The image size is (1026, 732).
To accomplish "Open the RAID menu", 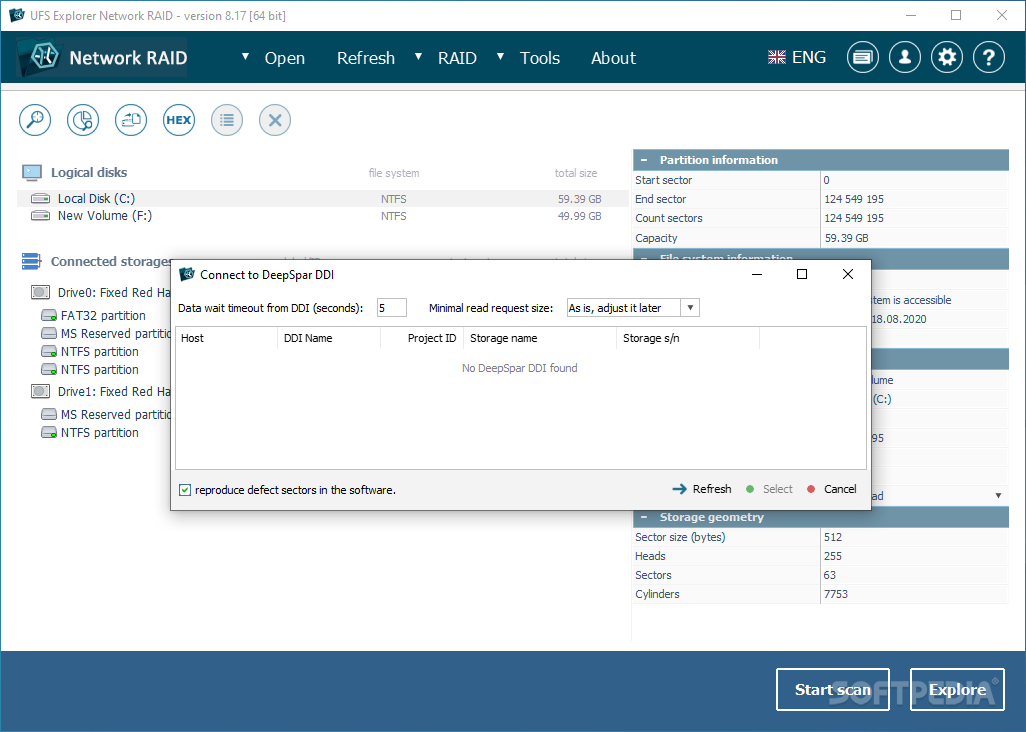I will coord(457,58).
